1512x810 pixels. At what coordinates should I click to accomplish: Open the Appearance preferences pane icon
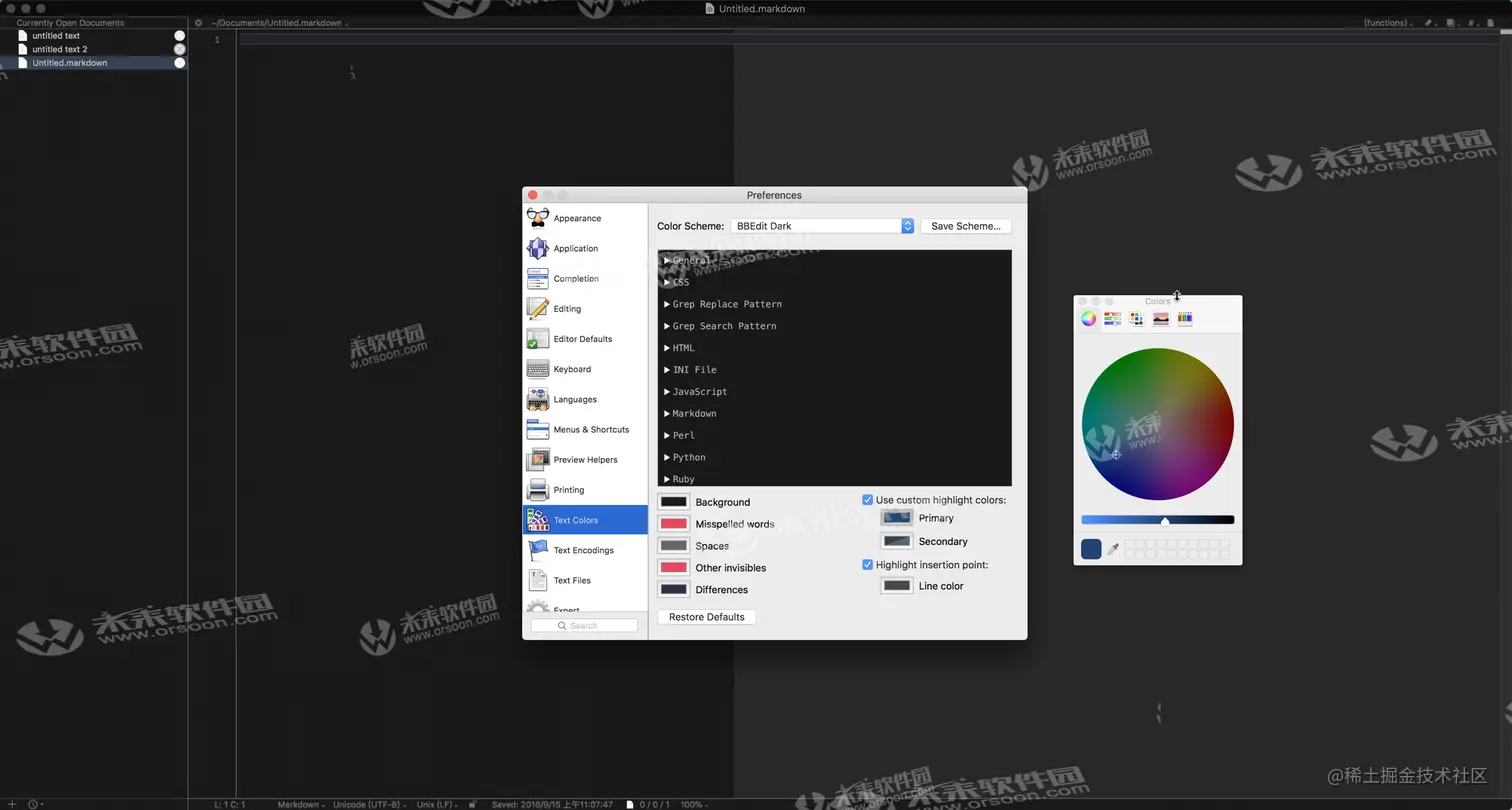click(538, 218)
